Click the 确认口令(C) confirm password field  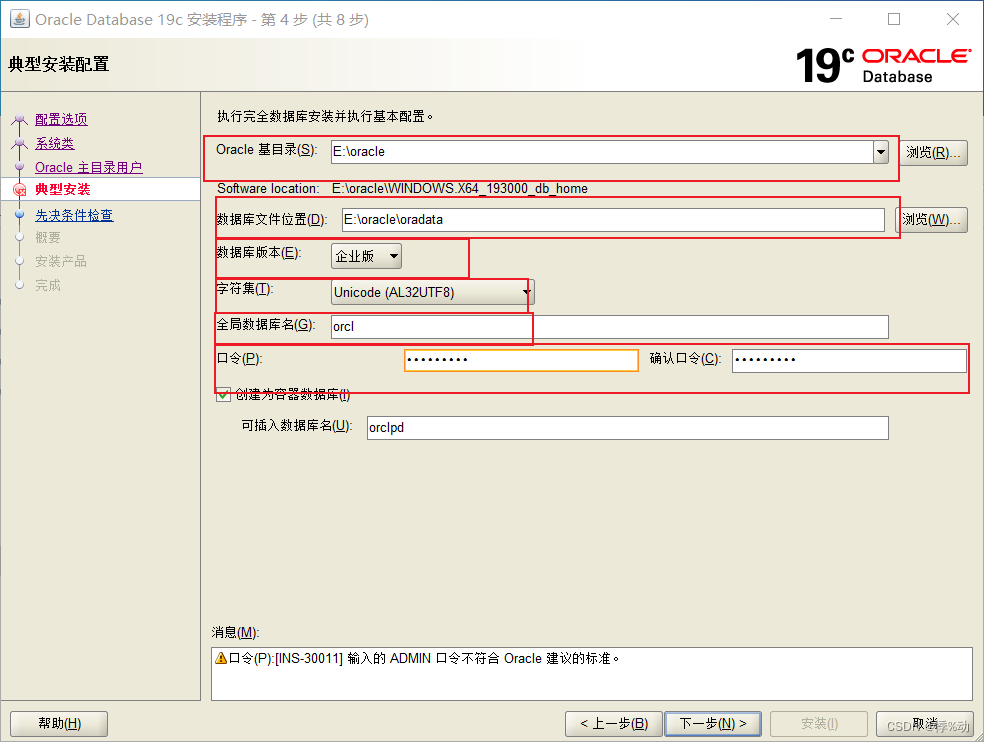click(849, 360)
